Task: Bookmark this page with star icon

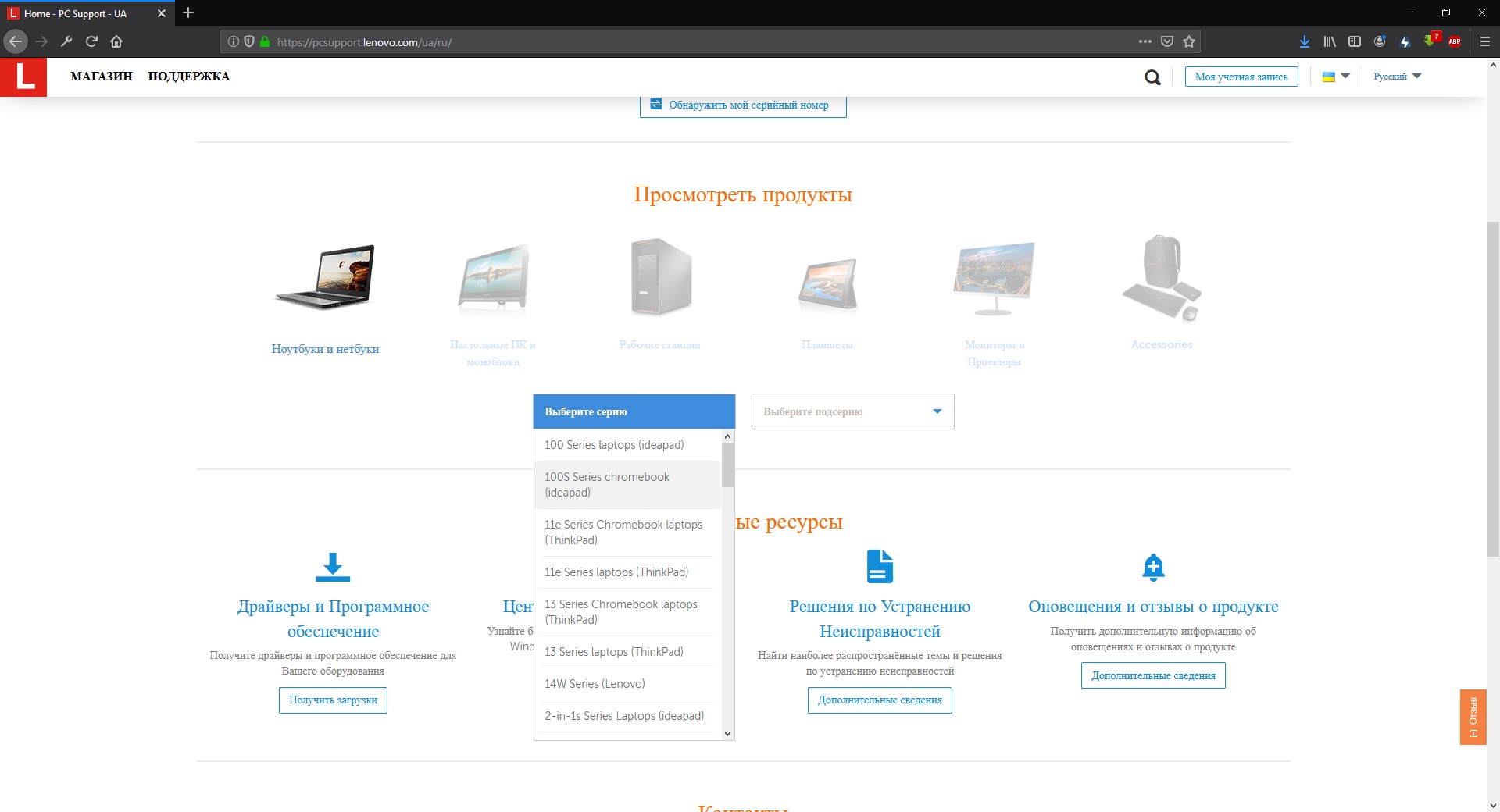Action: pyautogui.click(x=1189, y=41)
